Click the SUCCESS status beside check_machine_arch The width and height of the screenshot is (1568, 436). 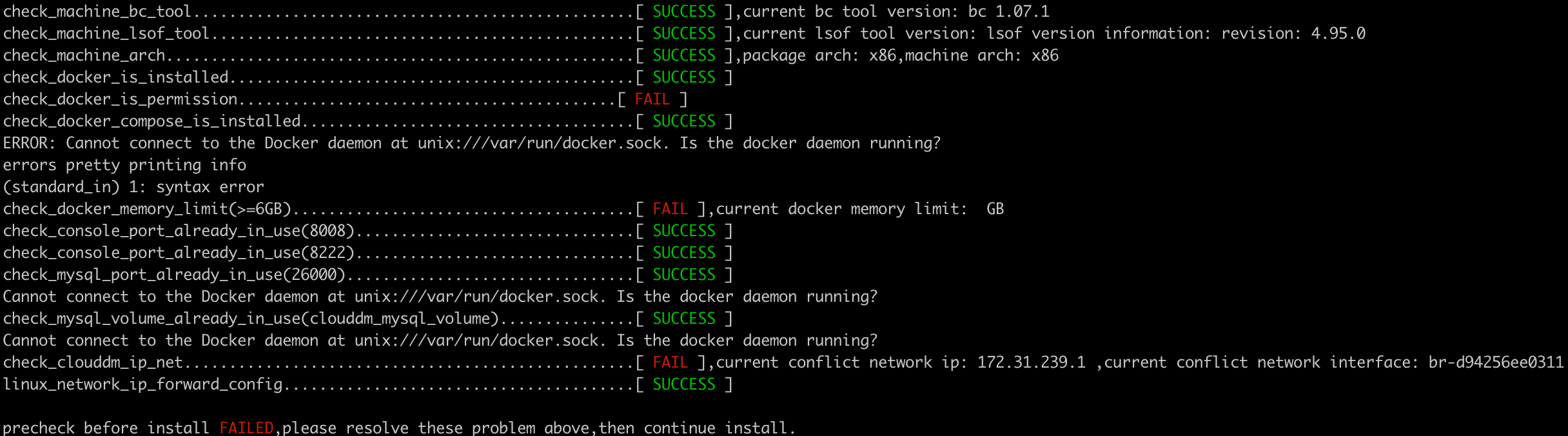683,55
